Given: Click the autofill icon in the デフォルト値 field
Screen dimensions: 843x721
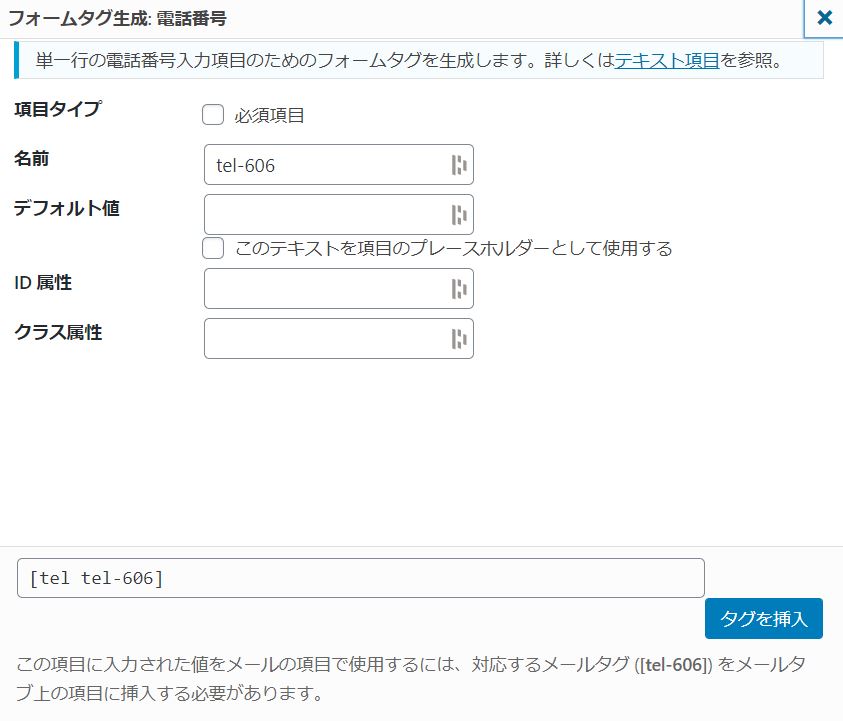Looking at the screenshot, I should (x=459, y=214).
